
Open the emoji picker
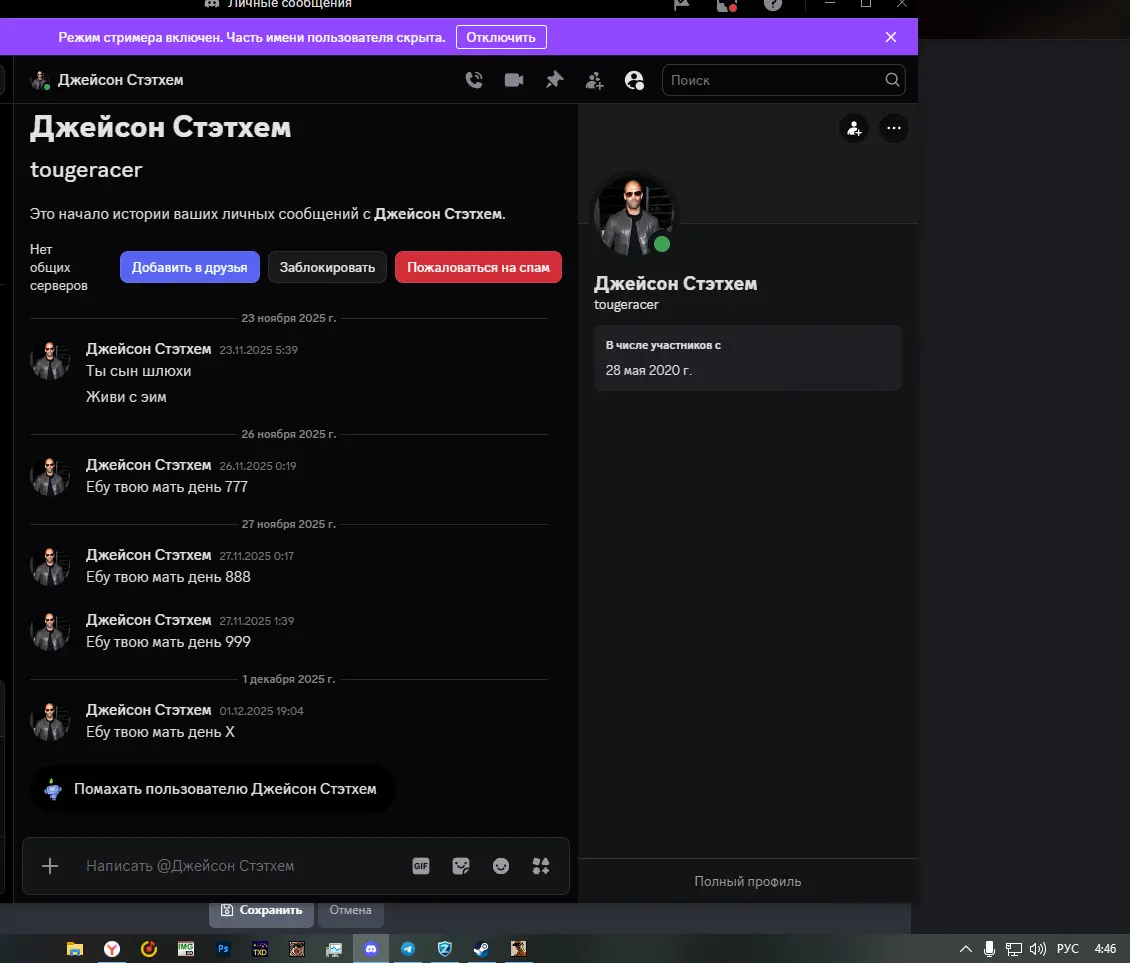tap(501, 866)
